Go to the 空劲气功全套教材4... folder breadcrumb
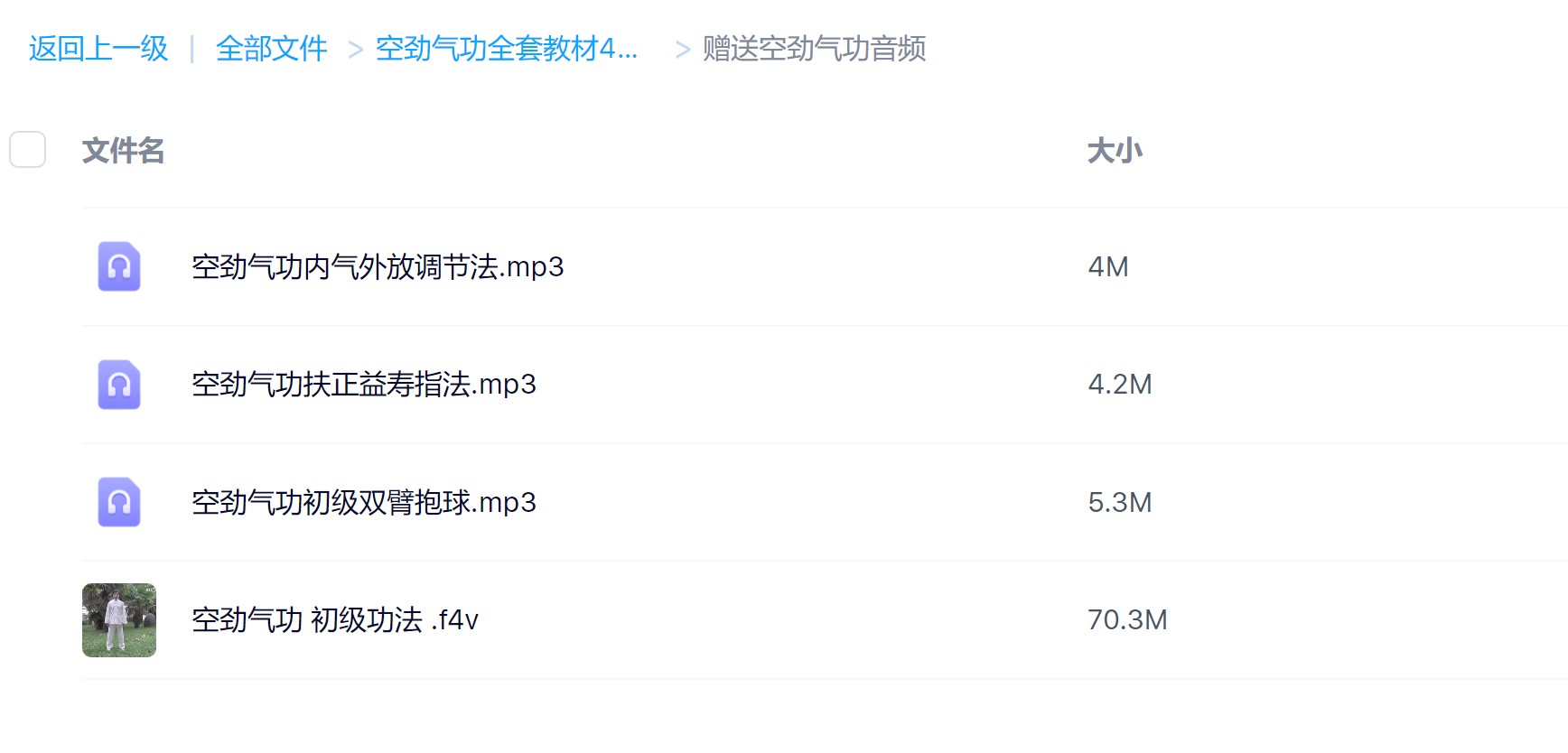 click(x=506, y=49)
